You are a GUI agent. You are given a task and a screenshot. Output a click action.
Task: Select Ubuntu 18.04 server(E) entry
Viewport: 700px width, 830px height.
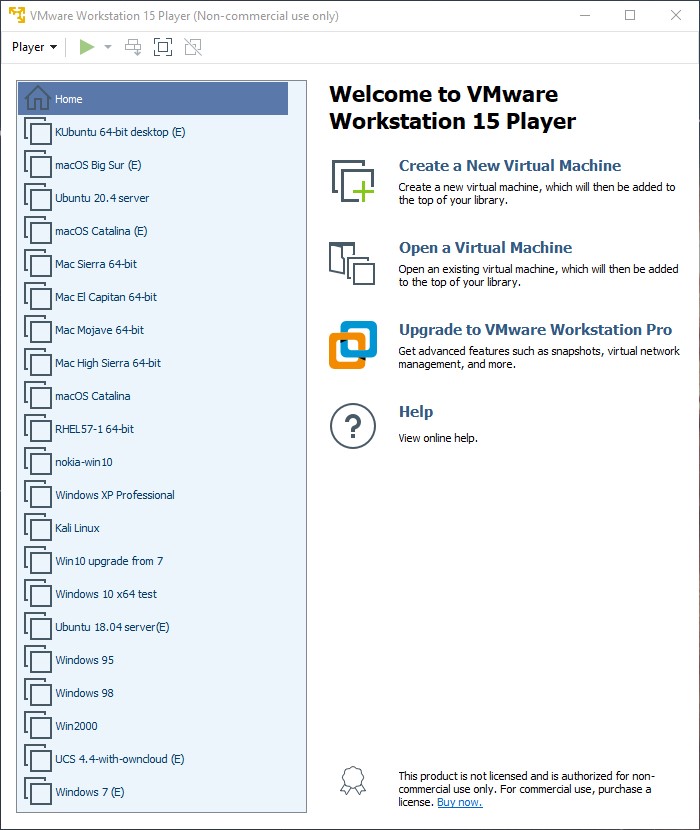coord(153,627)
